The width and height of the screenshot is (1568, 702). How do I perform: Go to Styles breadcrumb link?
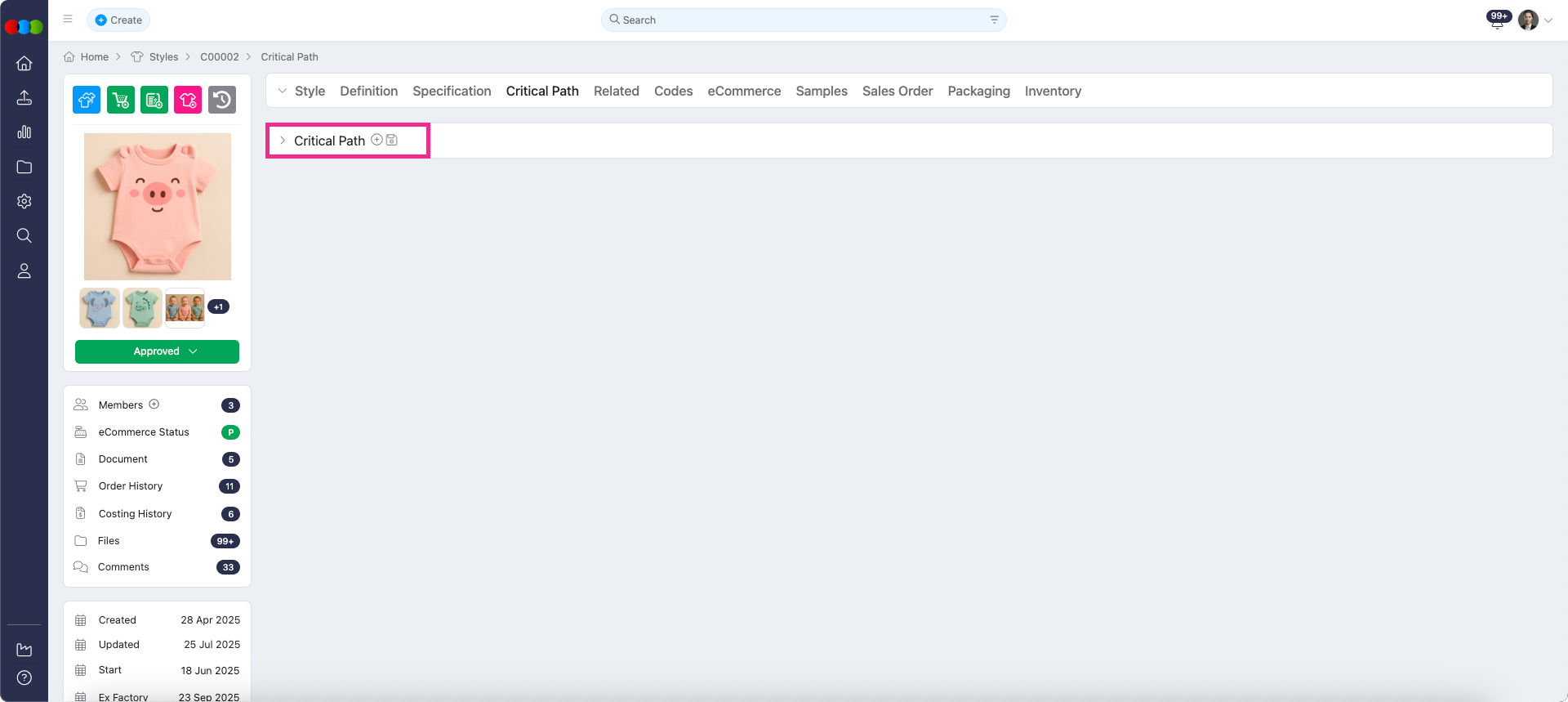(x=163, y=57)
